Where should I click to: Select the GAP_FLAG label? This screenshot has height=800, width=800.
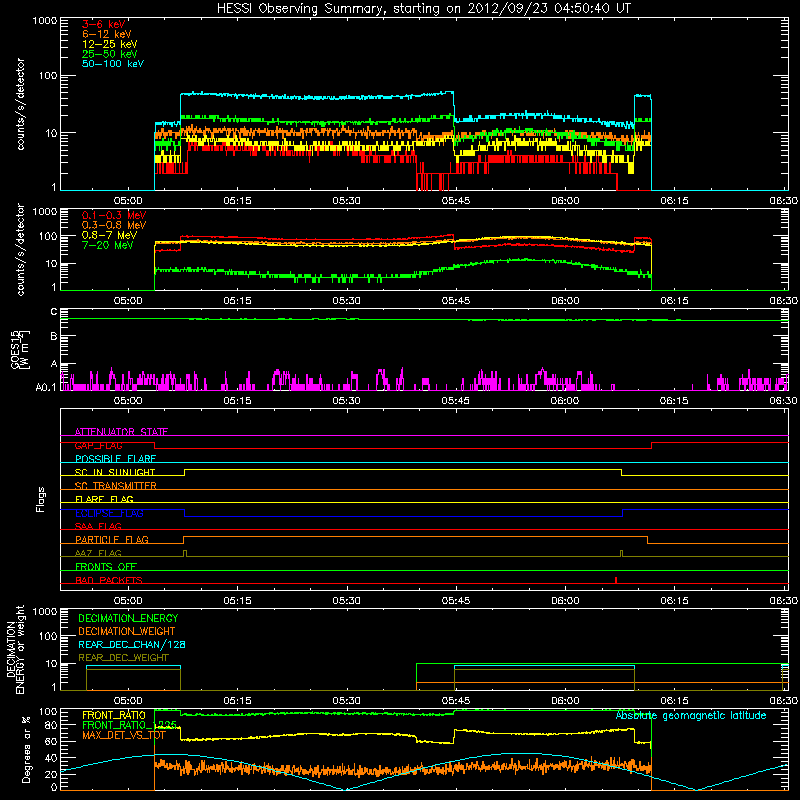[98, 445]
